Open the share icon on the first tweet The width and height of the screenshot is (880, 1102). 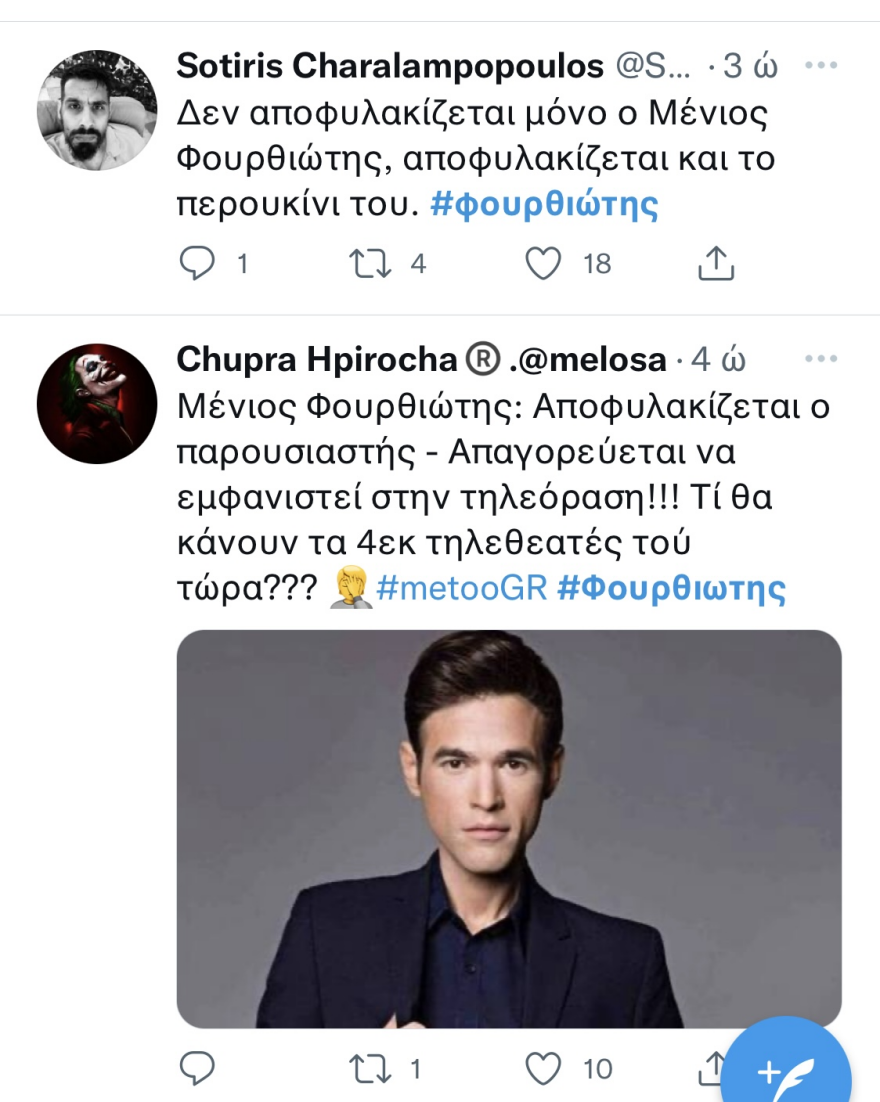716,263
